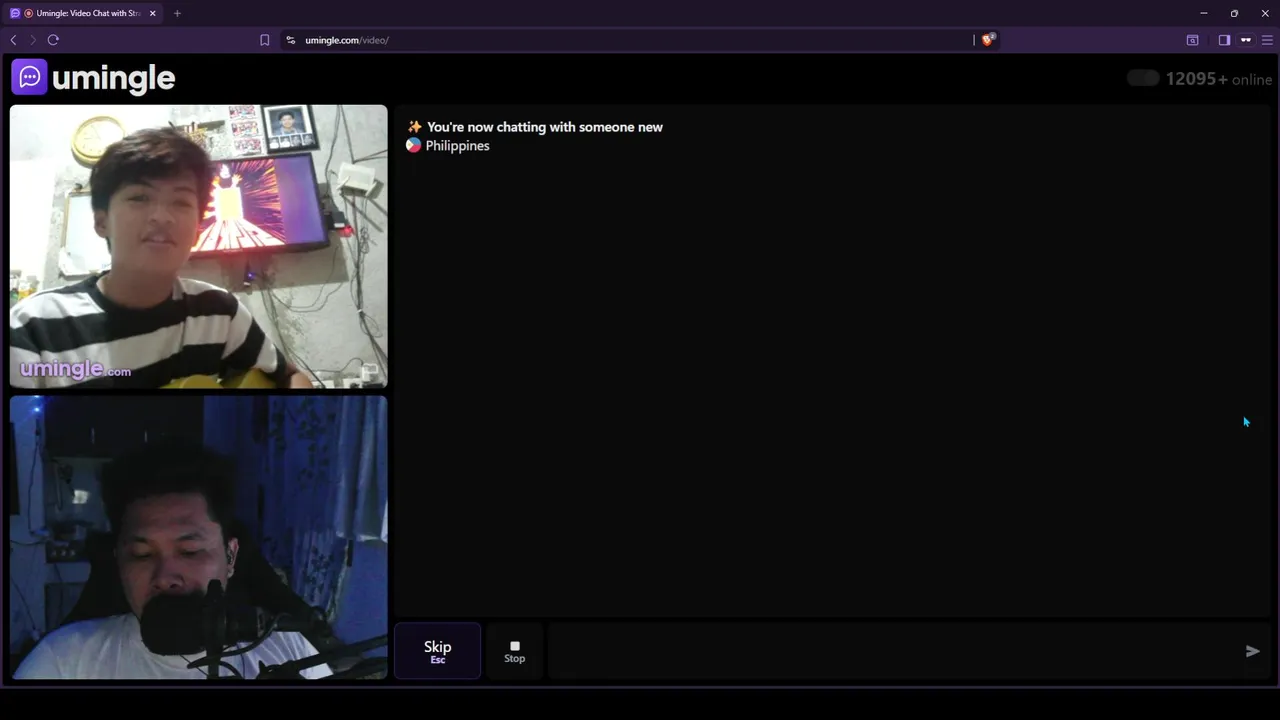The height and width of the screenshot is (720, 1280).
Task: Go back to the previous page
Action: pos(13,40)
